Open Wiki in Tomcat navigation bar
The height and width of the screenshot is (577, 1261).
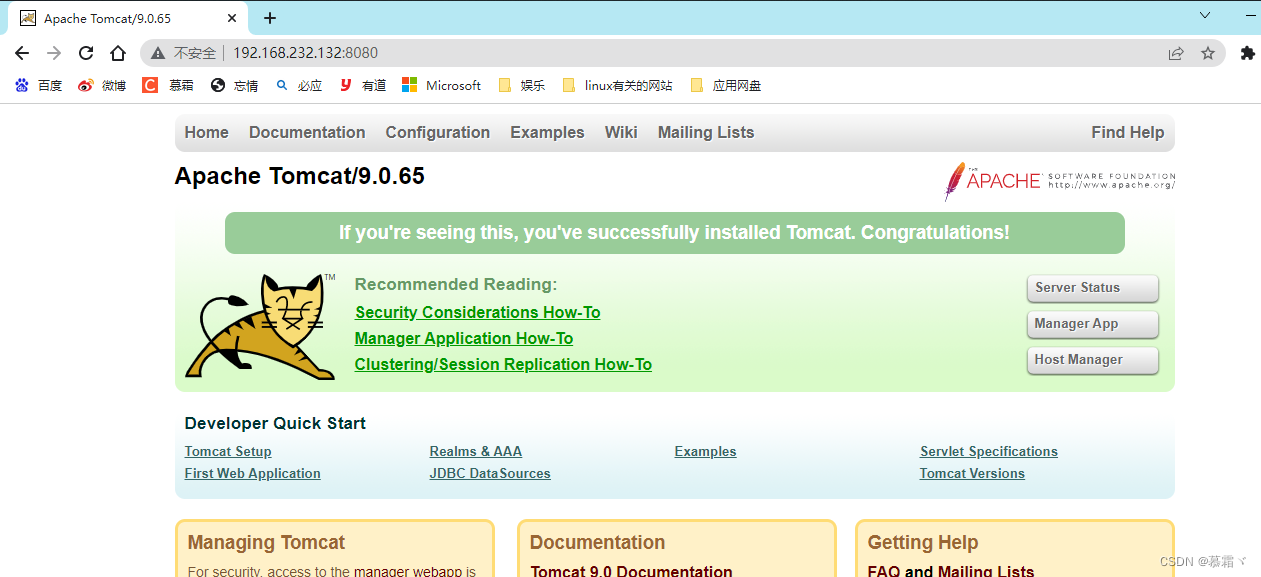pyautogui.click(x=621, y=132)
